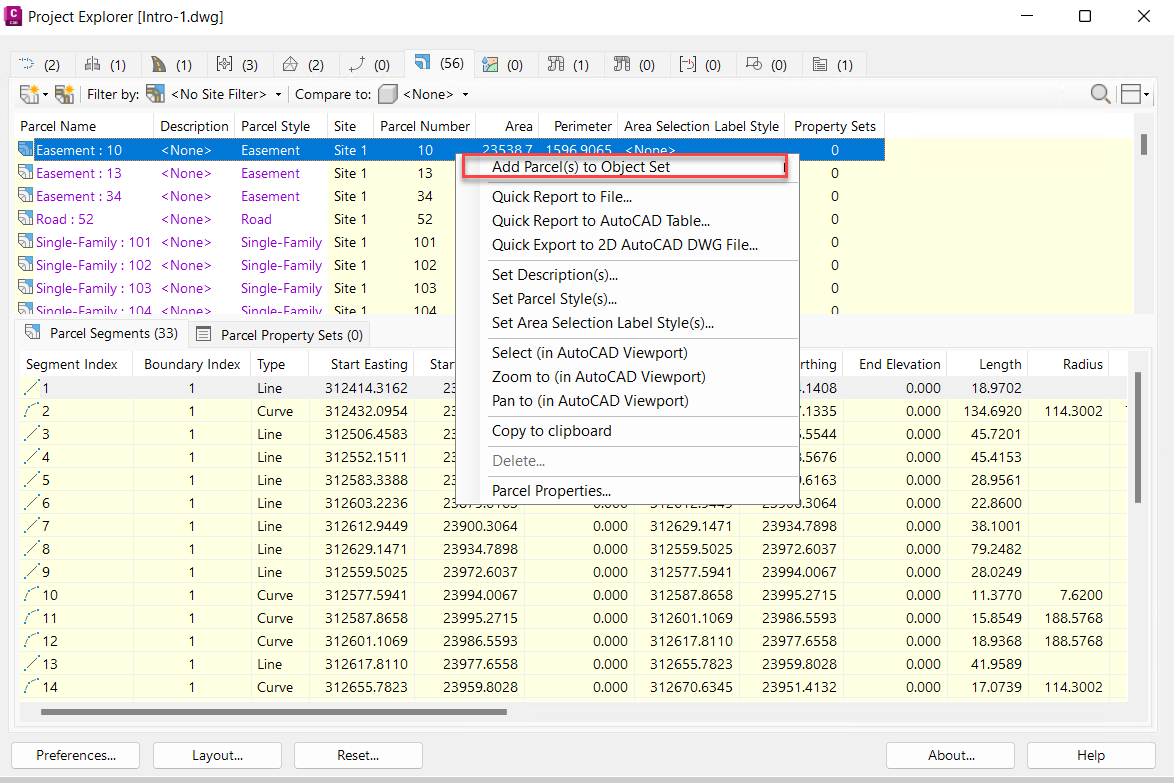Viewport: 1174px width, 783px height.
Task: Choose Add Parcel(s) to Object Set
Action: [x=581, y=167]
